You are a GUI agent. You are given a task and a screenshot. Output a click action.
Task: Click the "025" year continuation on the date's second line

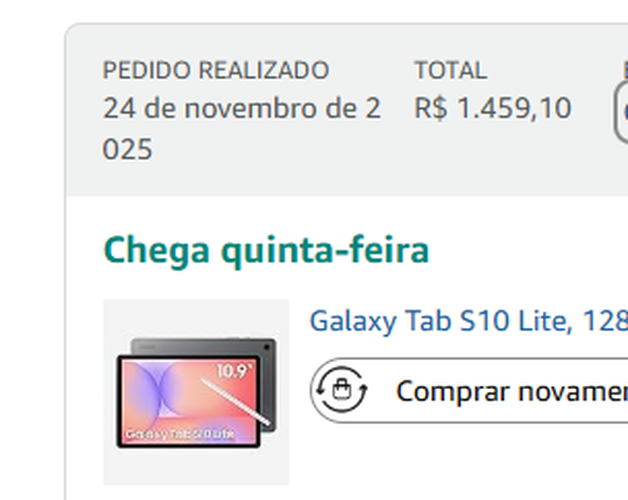[128, 150]
